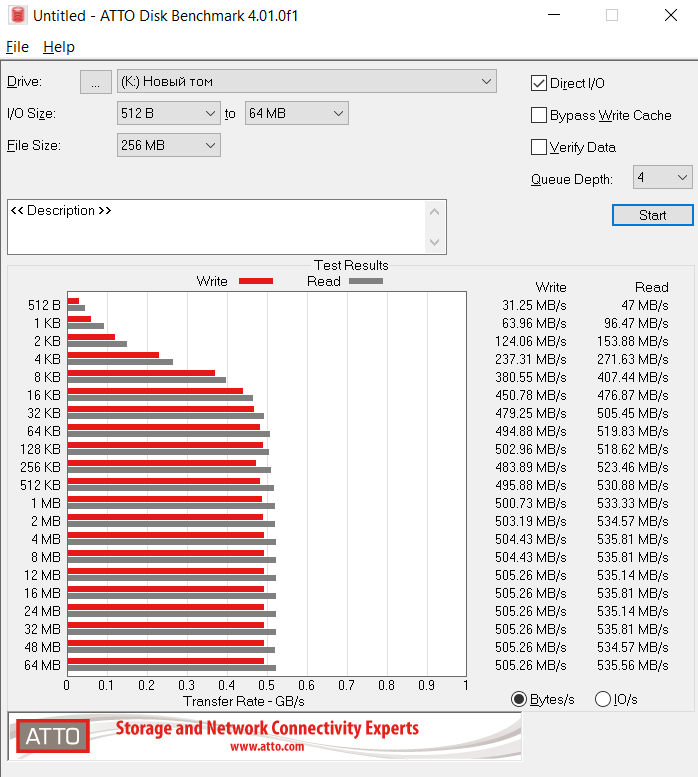Viewport: 698px width, 777px height.
Task: Click the ATTO app icon in title bar
Action: 16,16
